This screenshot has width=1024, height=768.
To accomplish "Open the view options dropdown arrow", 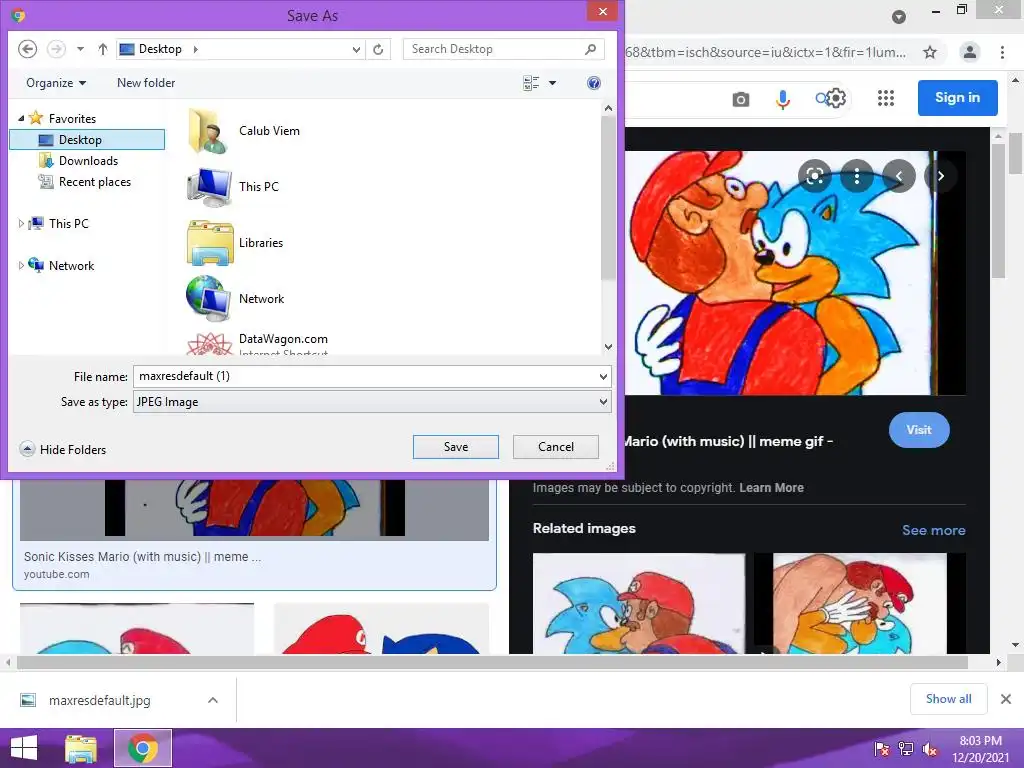I will [x=552, y=83].
